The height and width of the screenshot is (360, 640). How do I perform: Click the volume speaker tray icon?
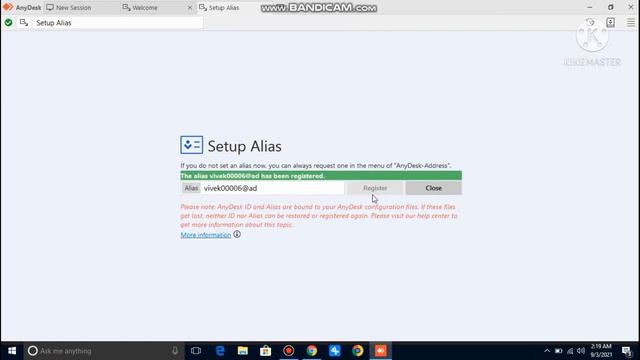(x=581, y=351)
